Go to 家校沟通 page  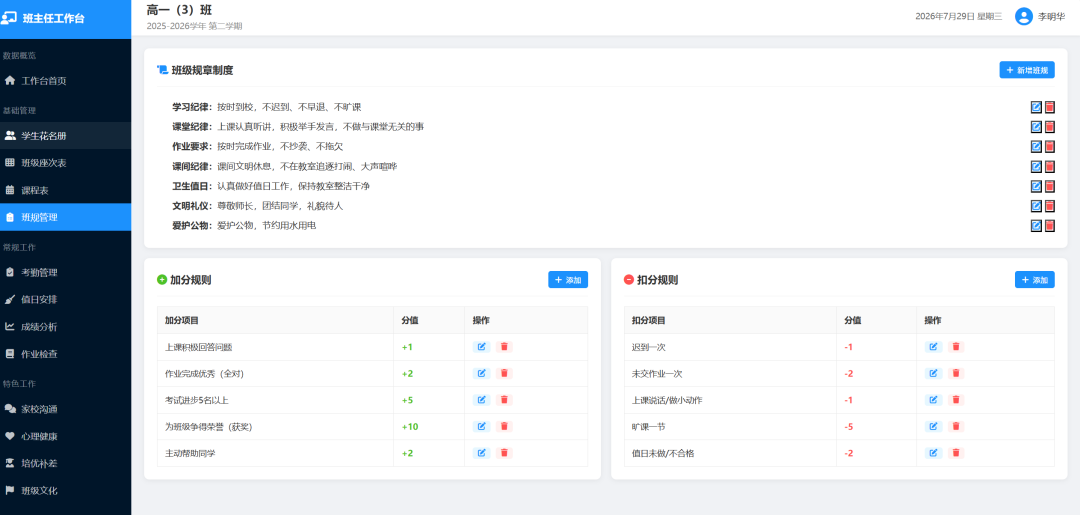(65, 409)
